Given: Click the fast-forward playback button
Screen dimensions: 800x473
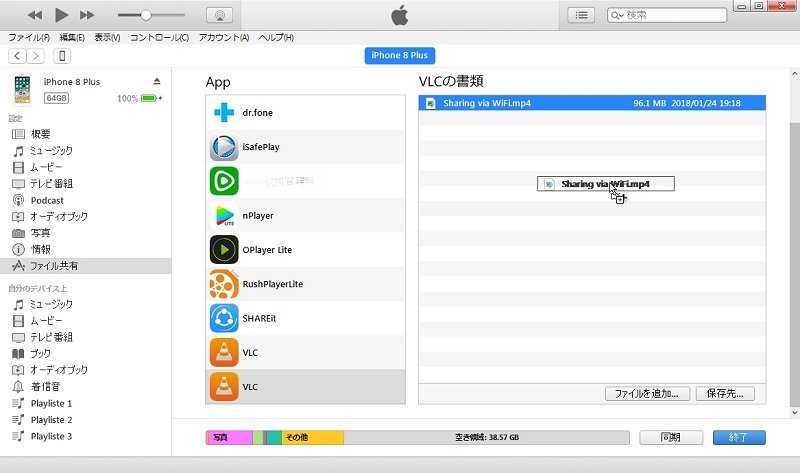Looking at the screenshot, I should point(87,15).
